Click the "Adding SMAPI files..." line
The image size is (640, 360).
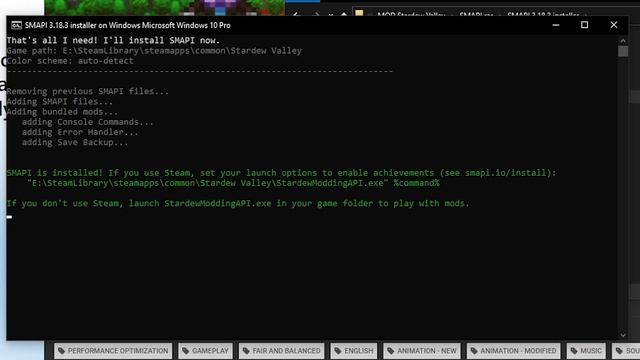point(60,102)
